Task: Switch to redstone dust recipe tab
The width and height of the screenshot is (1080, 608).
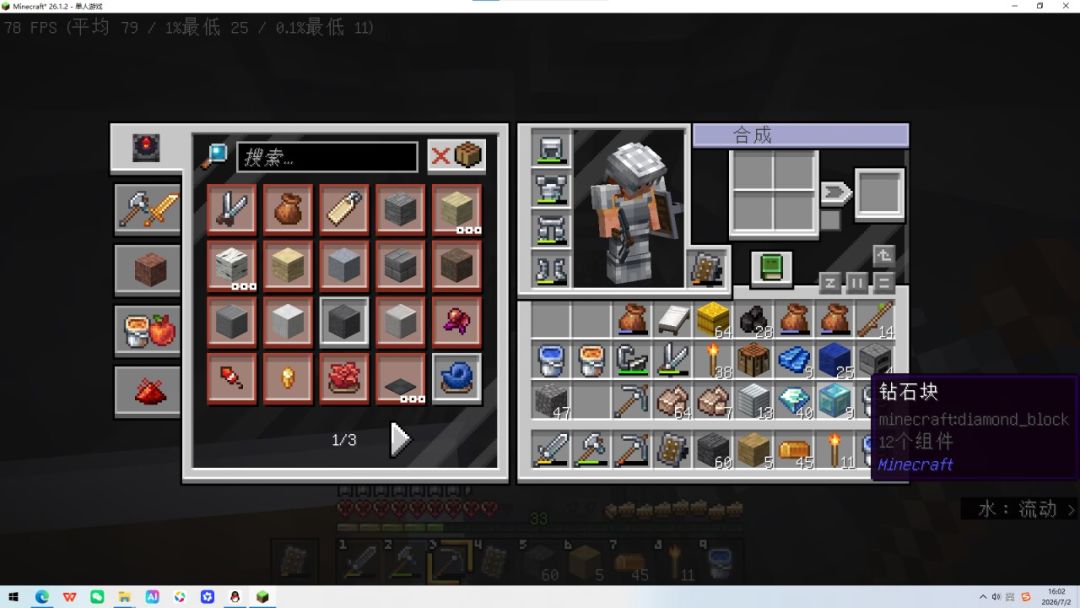Action: [x=147, y=391]
